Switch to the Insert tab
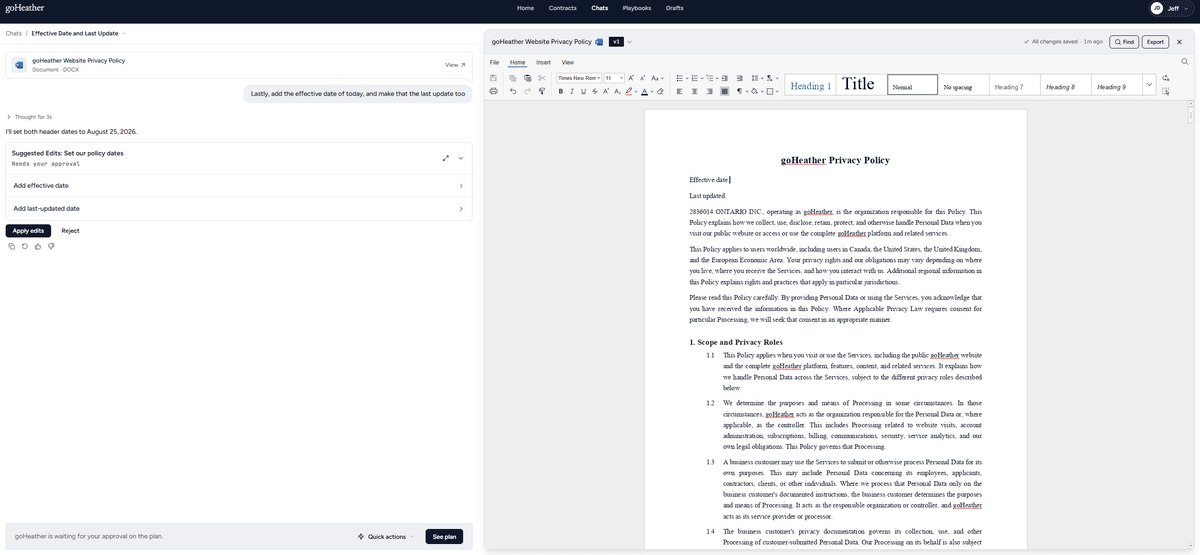Viewport: 1200px width, 555px height. point(543,62)
